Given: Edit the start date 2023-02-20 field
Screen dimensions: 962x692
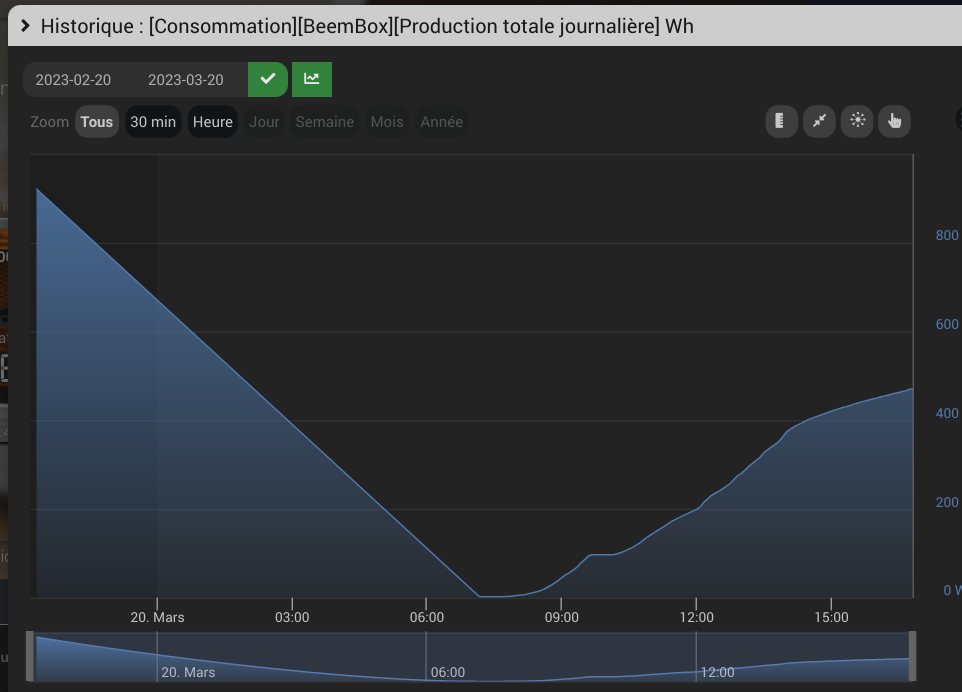Looking at the screenshot, I should click(74, 80).
